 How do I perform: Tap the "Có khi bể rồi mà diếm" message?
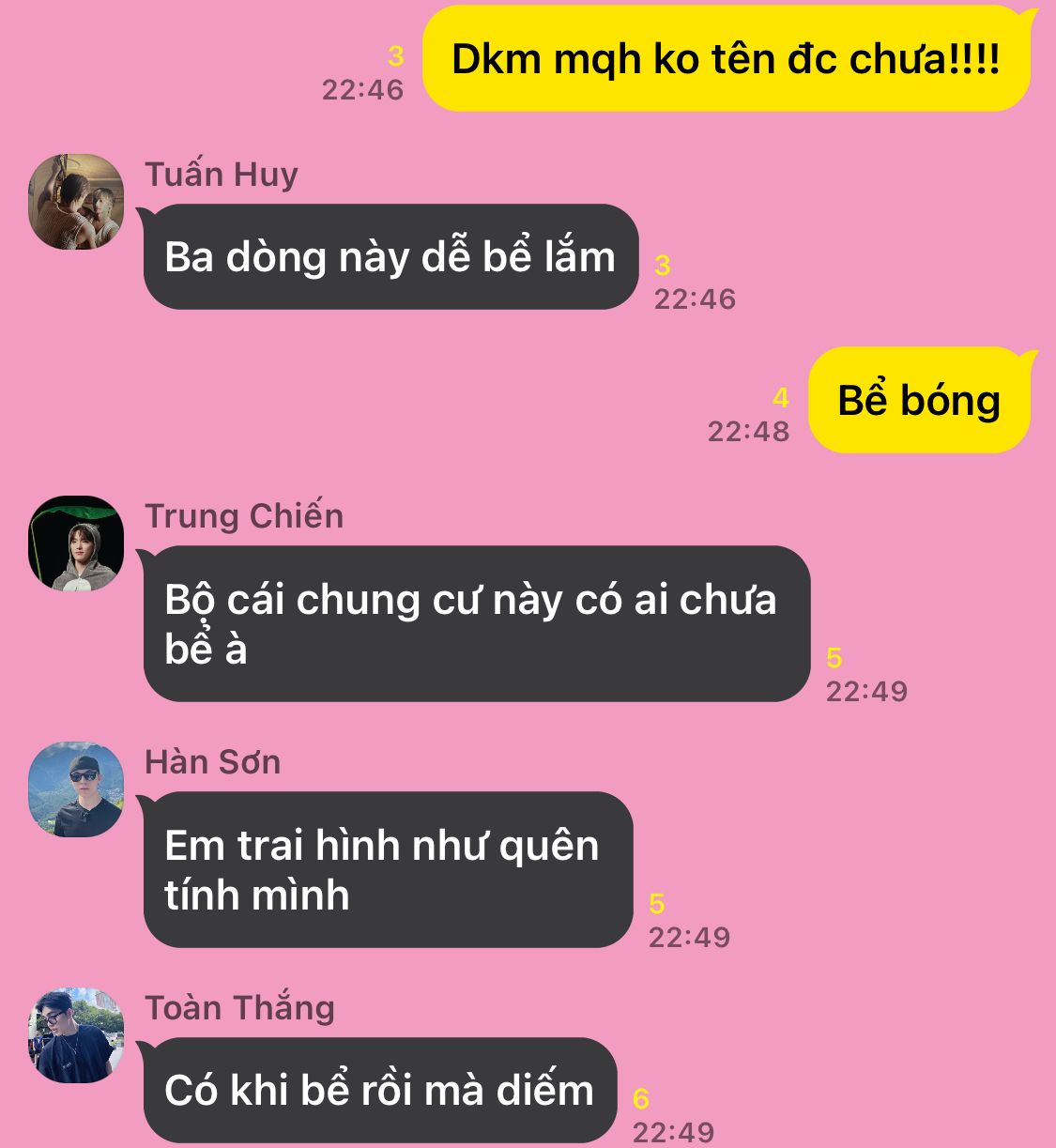pyautogui.click(x=379, y=1090)
